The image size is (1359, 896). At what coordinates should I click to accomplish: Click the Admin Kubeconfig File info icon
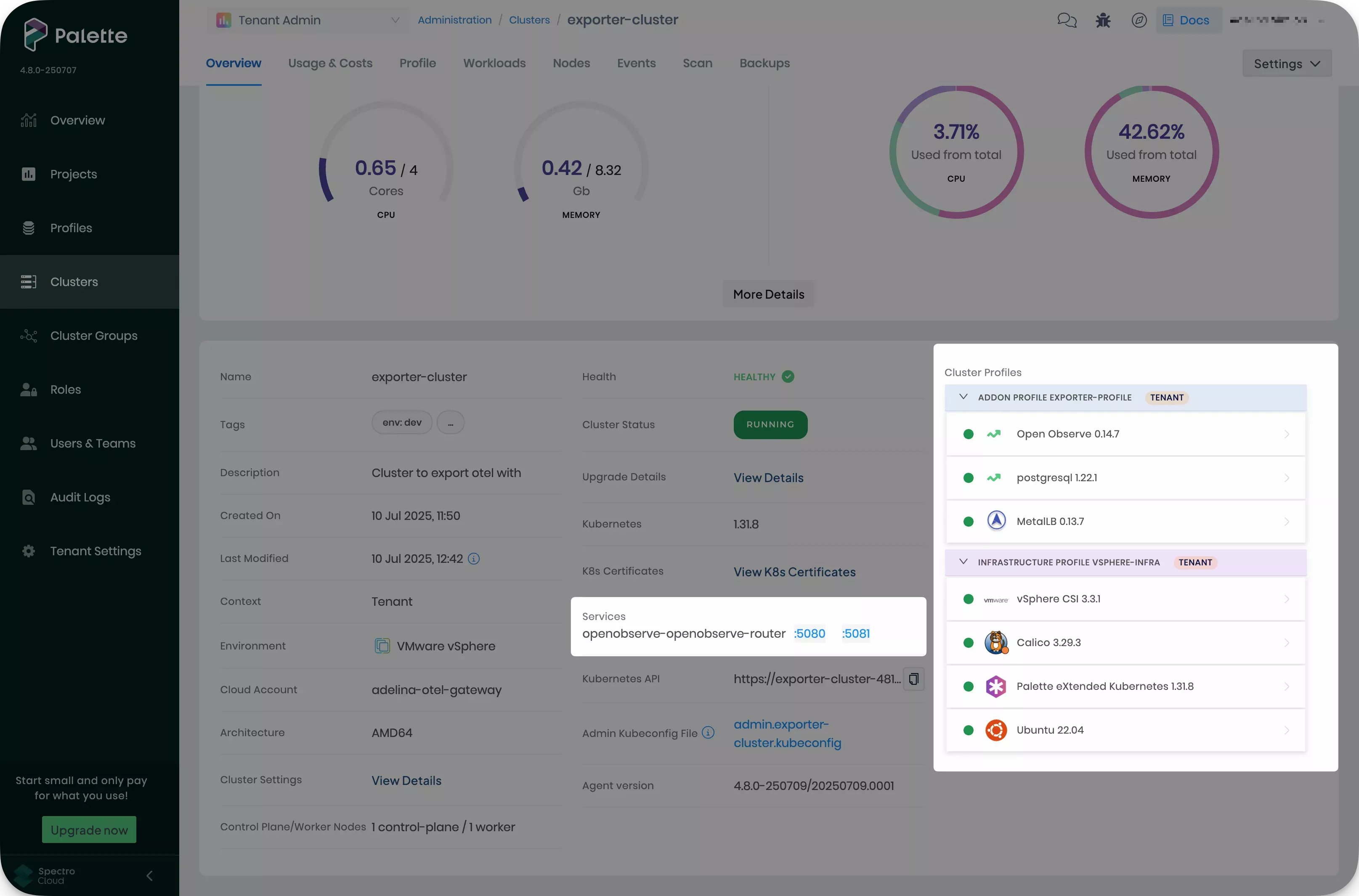[x=708, y=732]
